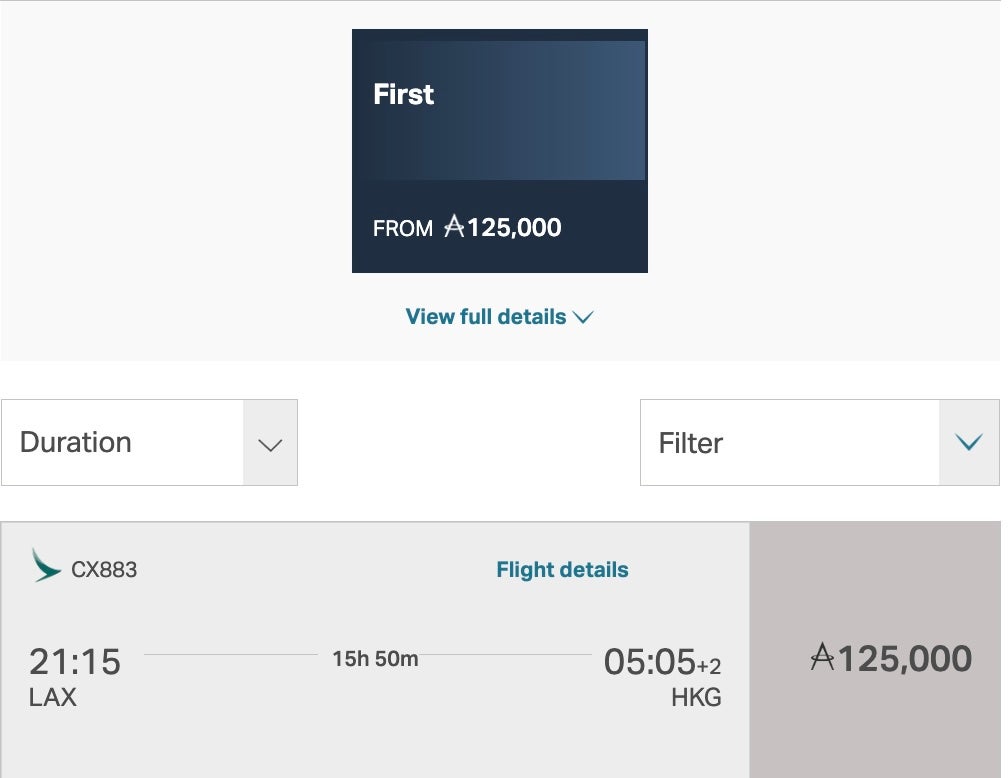The image size is (1008, 778).
Task: Click the Duration dropdown arrow
Action: [270, 443]
